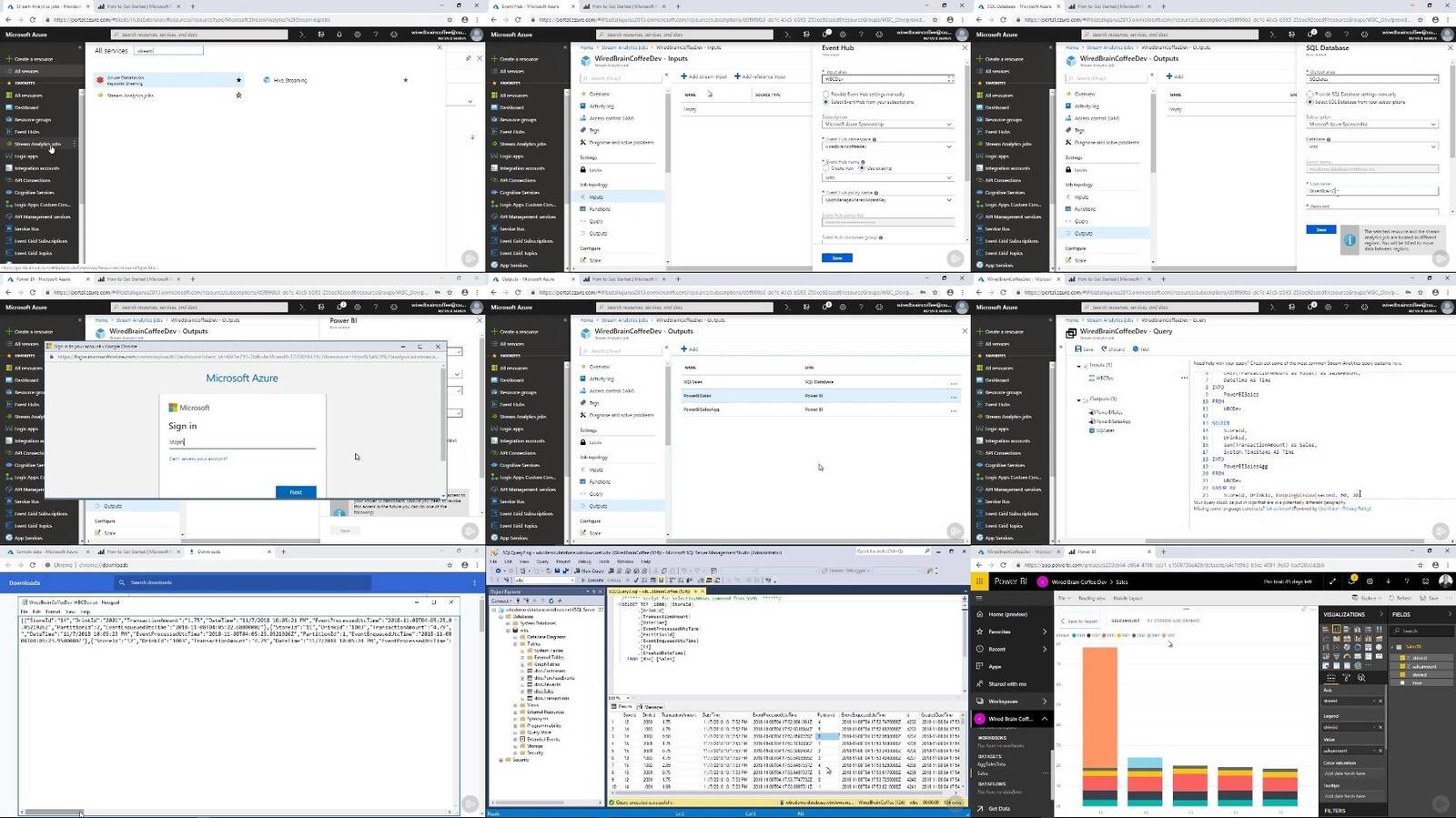The height and width of the screenshot is (818, 1456).
Task: Click New Query in the SSMS toolbar
Action: pos(590,571)
